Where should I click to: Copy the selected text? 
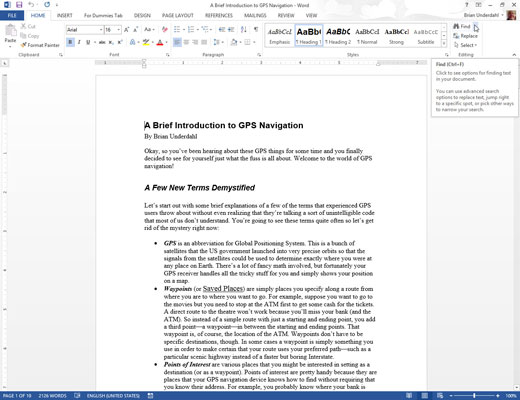tap(30, 36)
